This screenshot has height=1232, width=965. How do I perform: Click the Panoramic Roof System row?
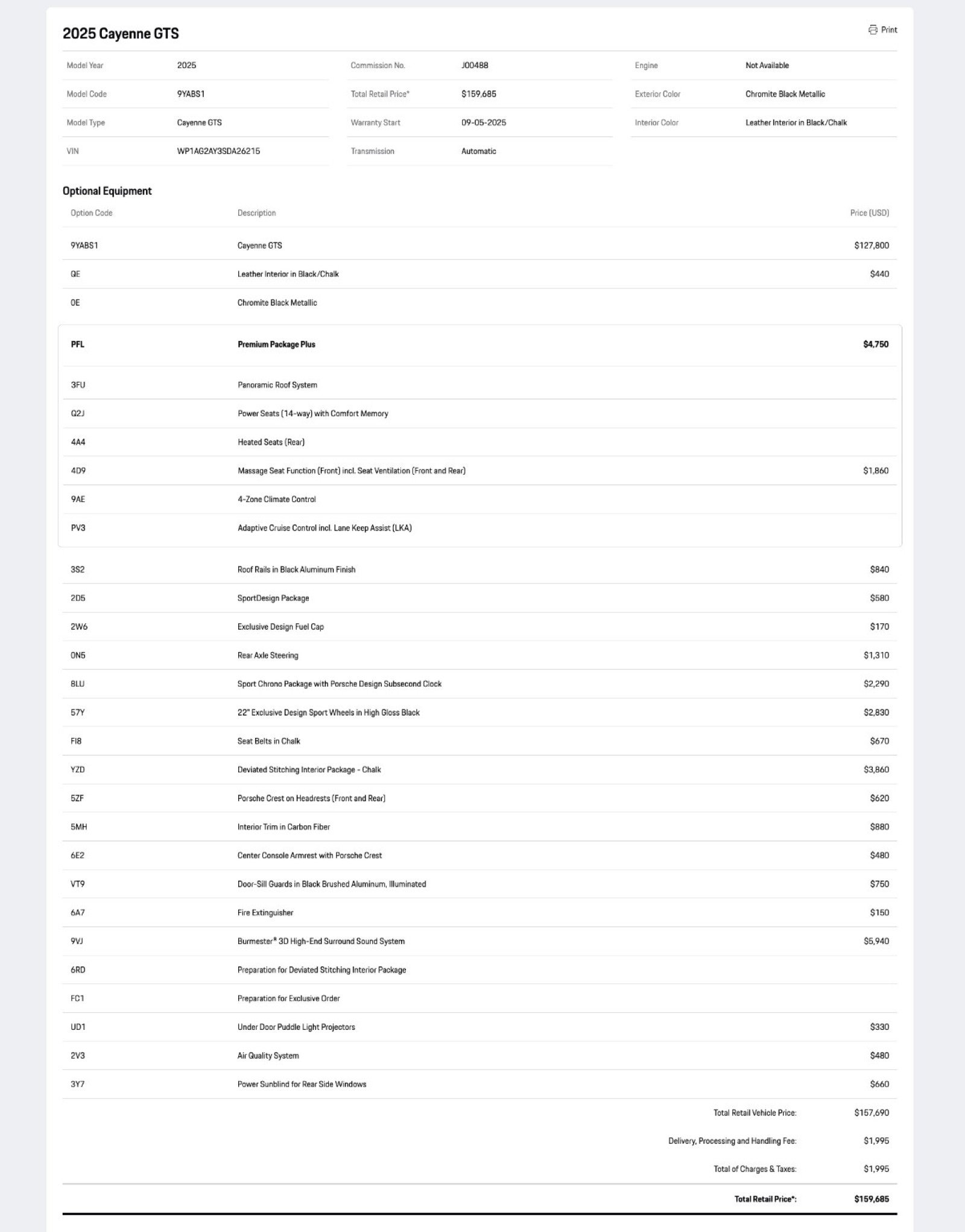(277, 385)
